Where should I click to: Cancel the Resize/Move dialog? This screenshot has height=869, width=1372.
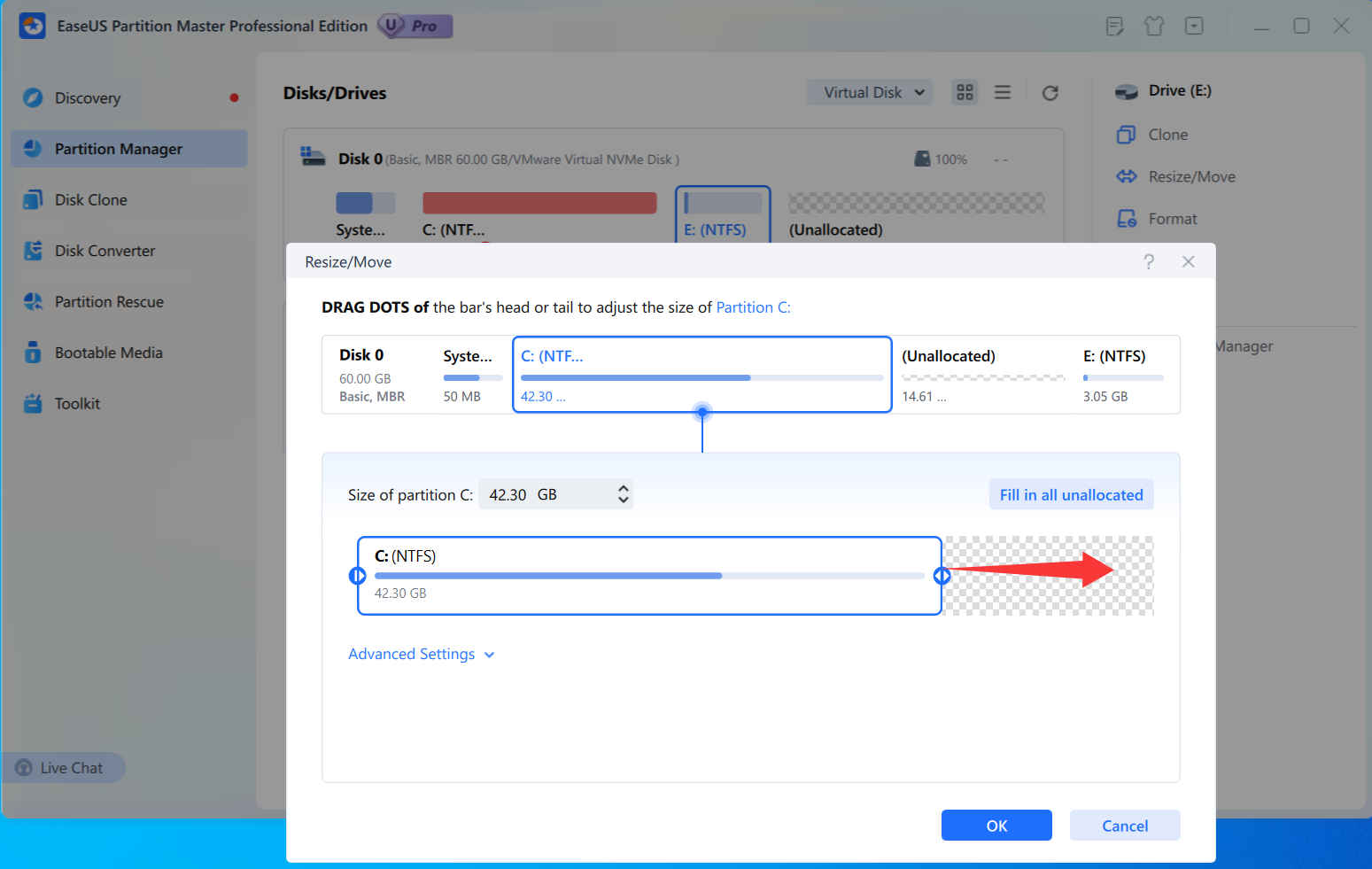click(1125, 826)
